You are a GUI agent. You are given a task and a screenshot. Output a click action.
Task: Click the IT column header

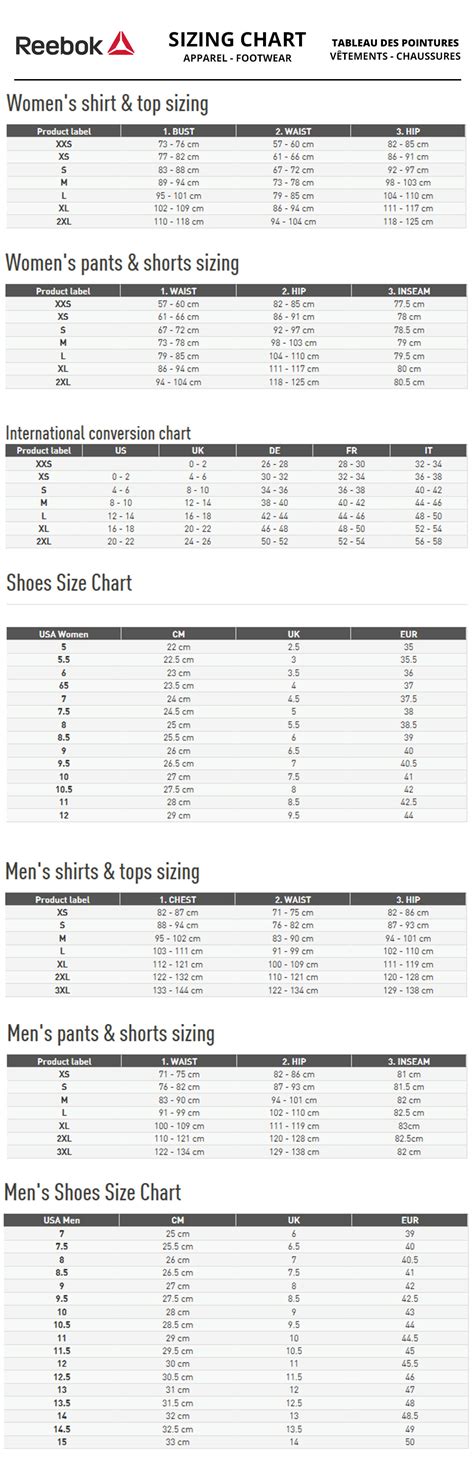coord(427,451)
